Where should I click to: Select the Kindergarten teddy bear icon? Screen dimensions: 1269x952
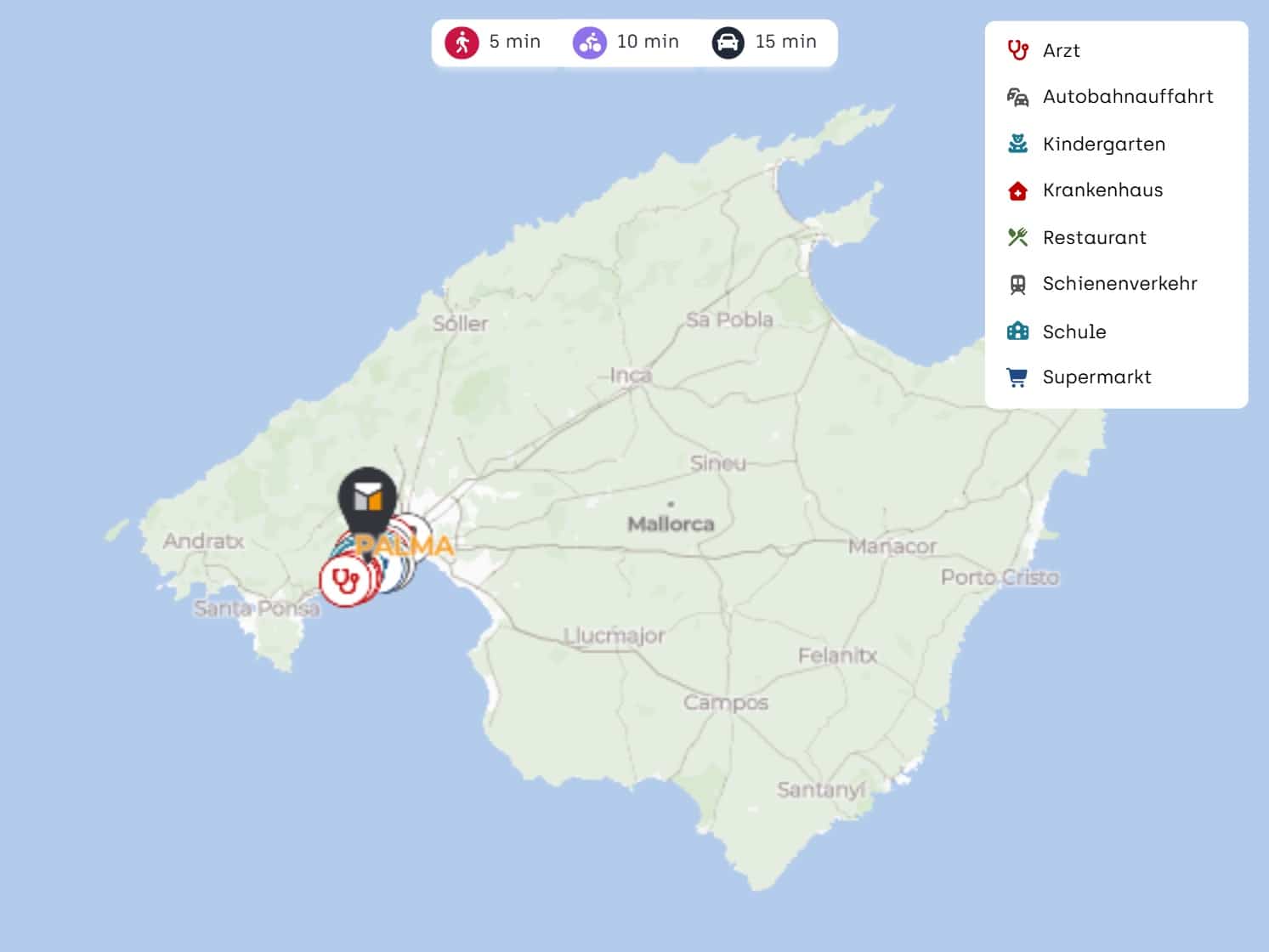pyautogui.click(x=1017, y=144)
